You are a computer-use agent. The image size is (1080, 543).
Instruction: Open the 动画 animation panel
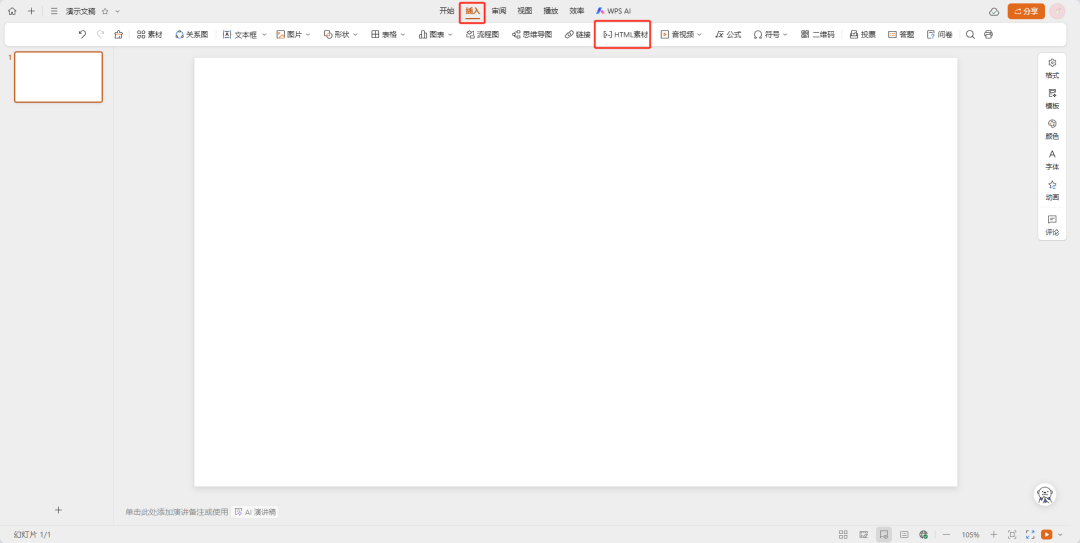(1052, 190)
